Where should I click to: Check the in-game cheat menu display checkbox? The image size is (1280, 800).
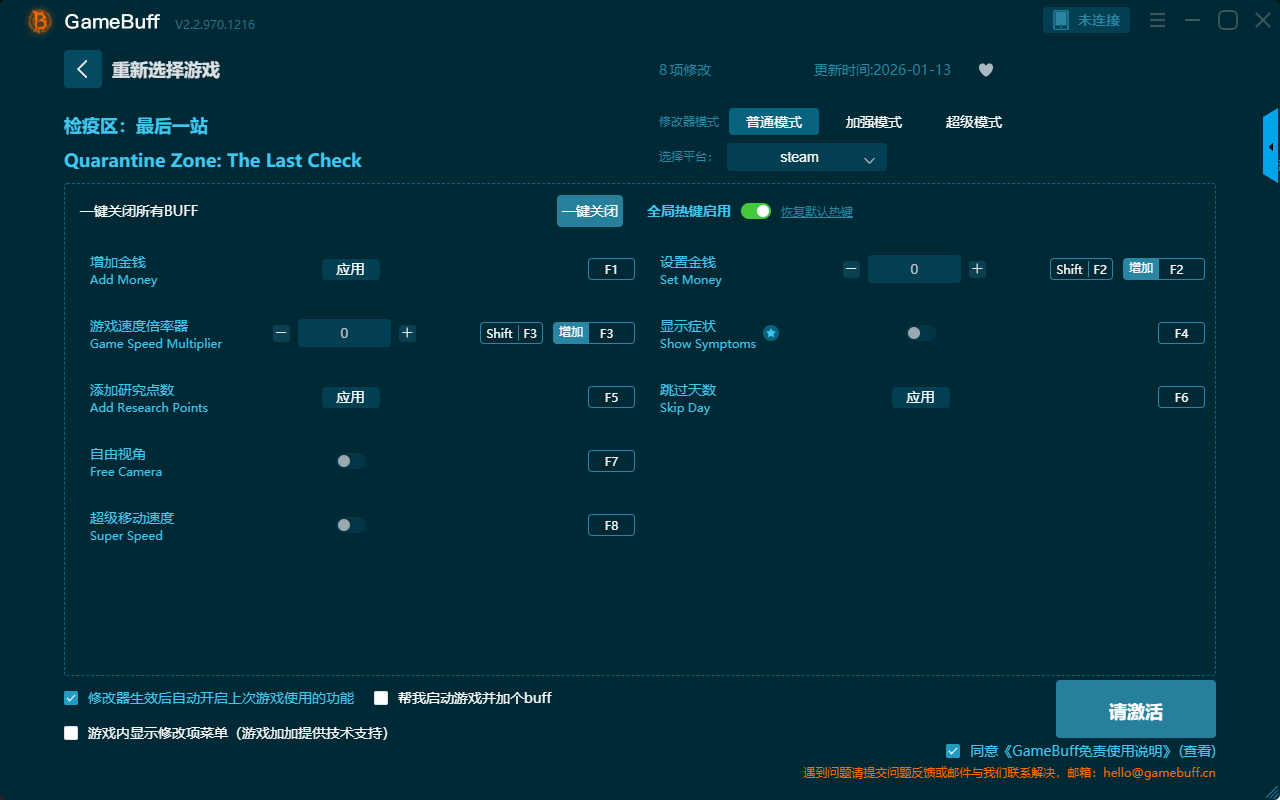tap(71, 733)
